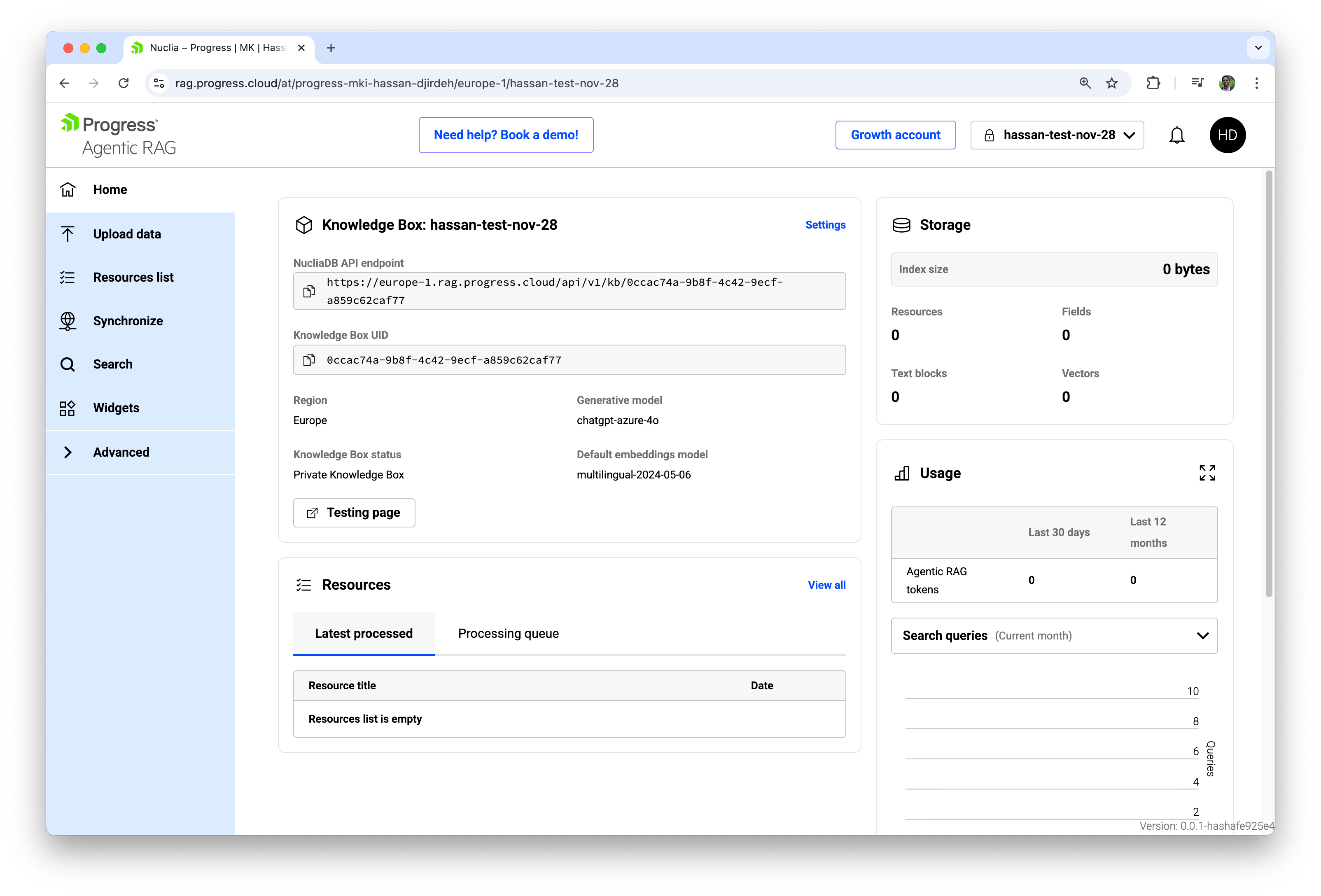
Task: Open Upload data menu item
Action: pyautogui.click(x=127, y=233)
